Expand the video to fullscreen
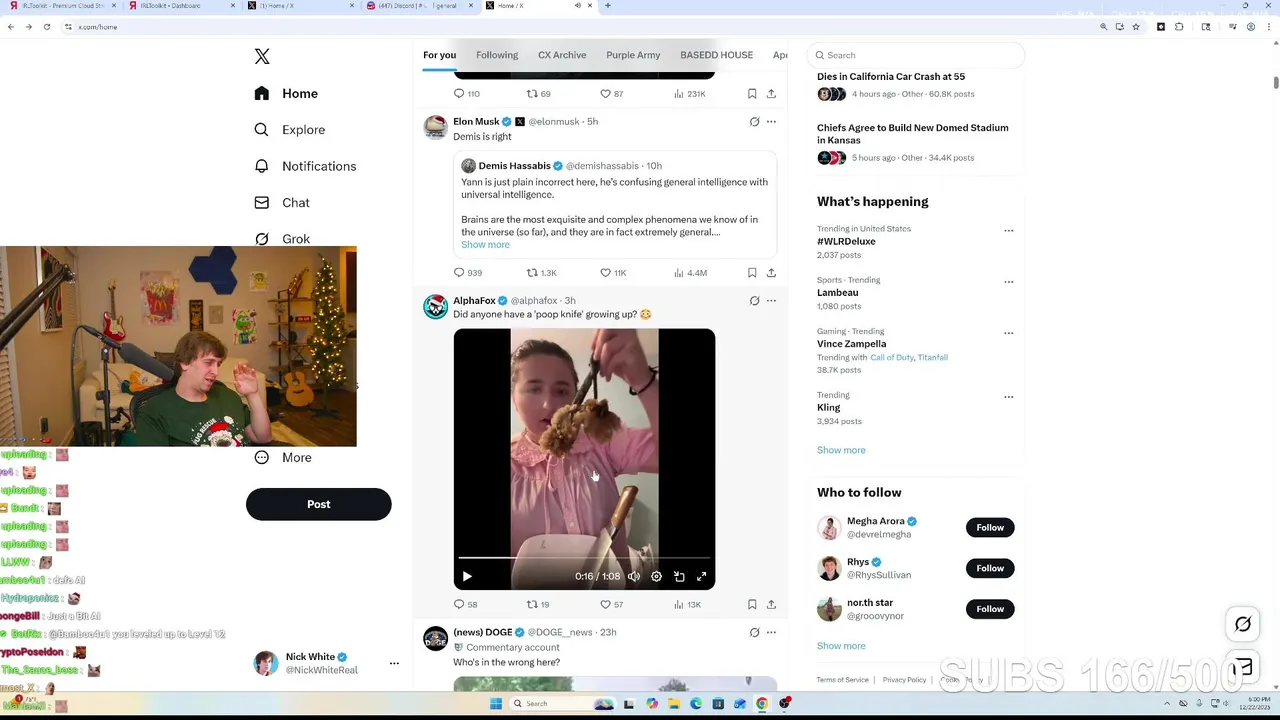1280x720 pixels. [702, 576]
